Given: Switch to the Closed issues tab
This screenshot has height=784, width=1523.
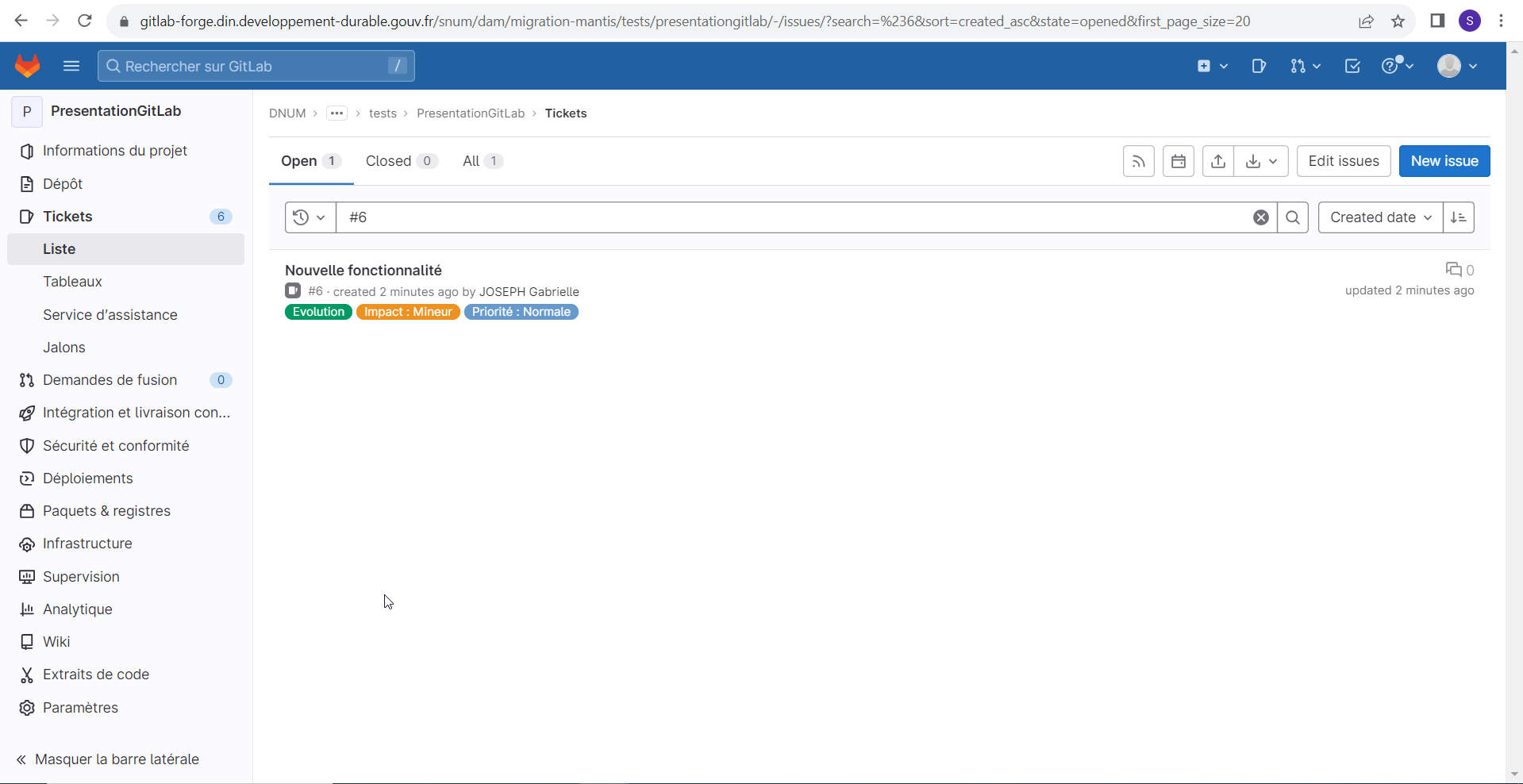Looking at the screenshot, I should 400,161.
